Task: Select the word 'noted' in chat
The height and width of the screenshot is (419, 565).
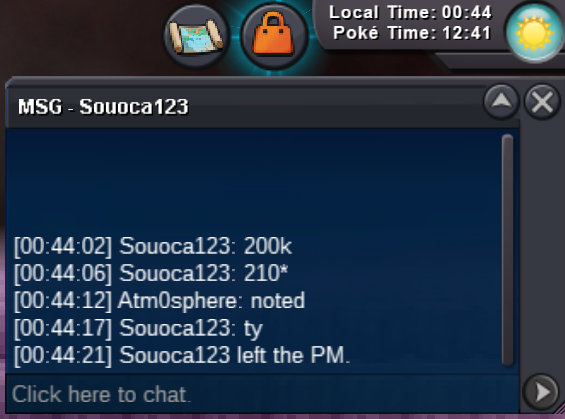Action: coord(277,300)
